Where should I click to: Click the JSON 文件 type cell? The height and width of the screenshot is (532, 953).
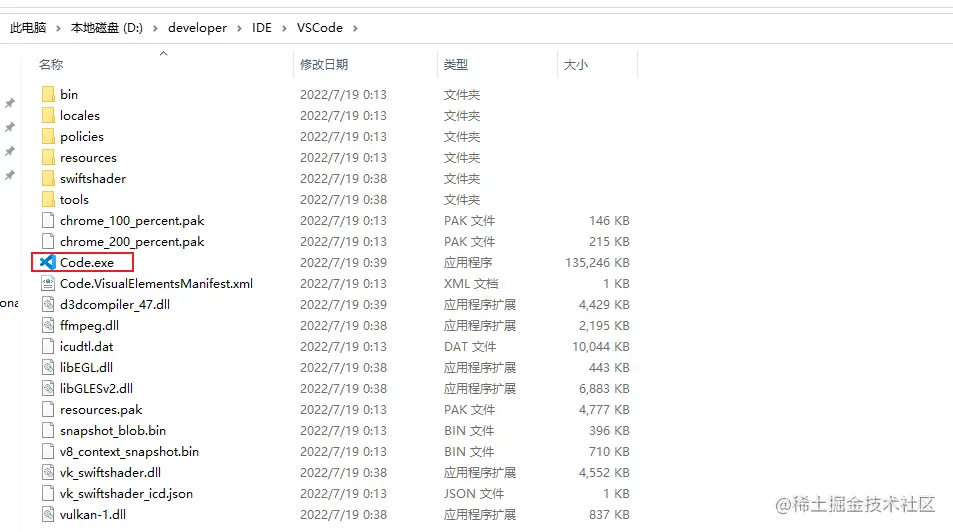coord(474,494)
